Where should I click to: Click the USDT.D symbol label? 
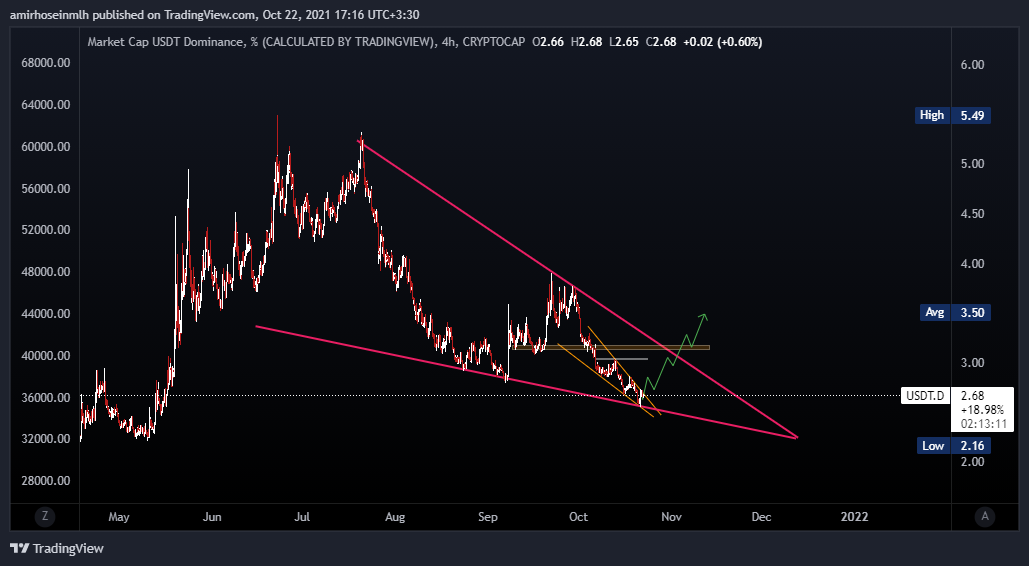(x=925, y=395)
